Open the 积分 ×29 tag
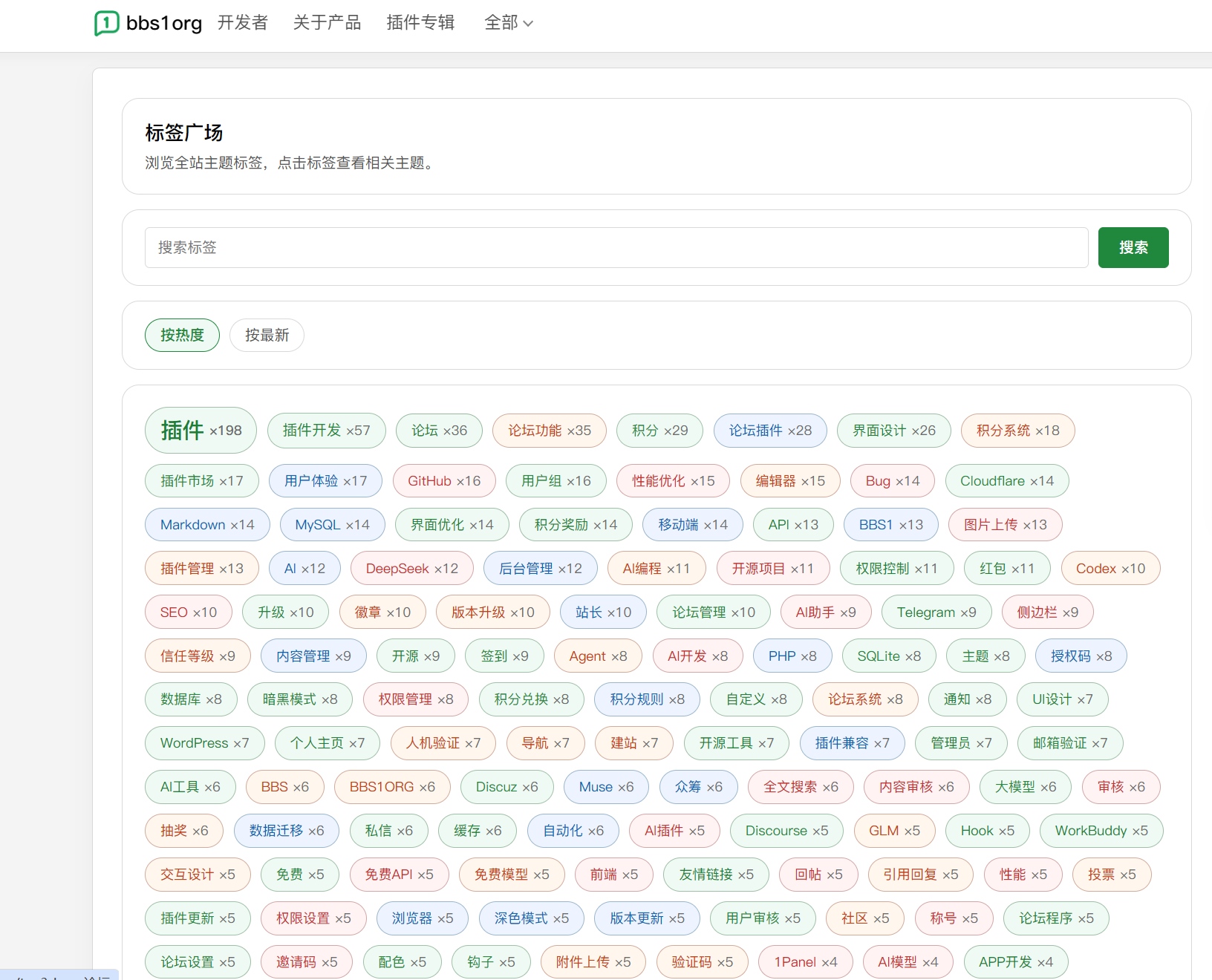 (659, 431)
